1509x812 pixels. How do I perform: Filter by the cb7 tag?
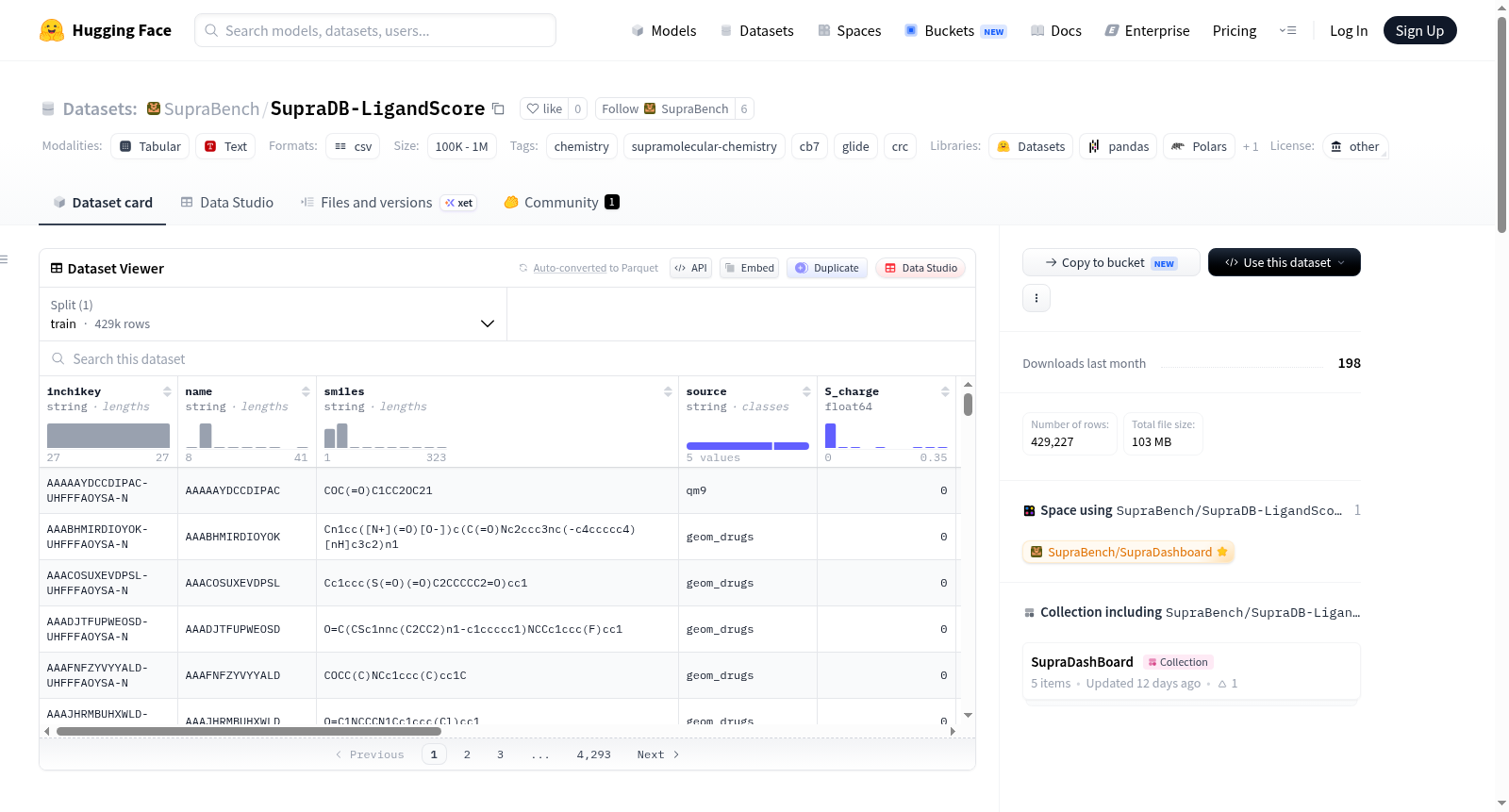[x=809, y=146]
